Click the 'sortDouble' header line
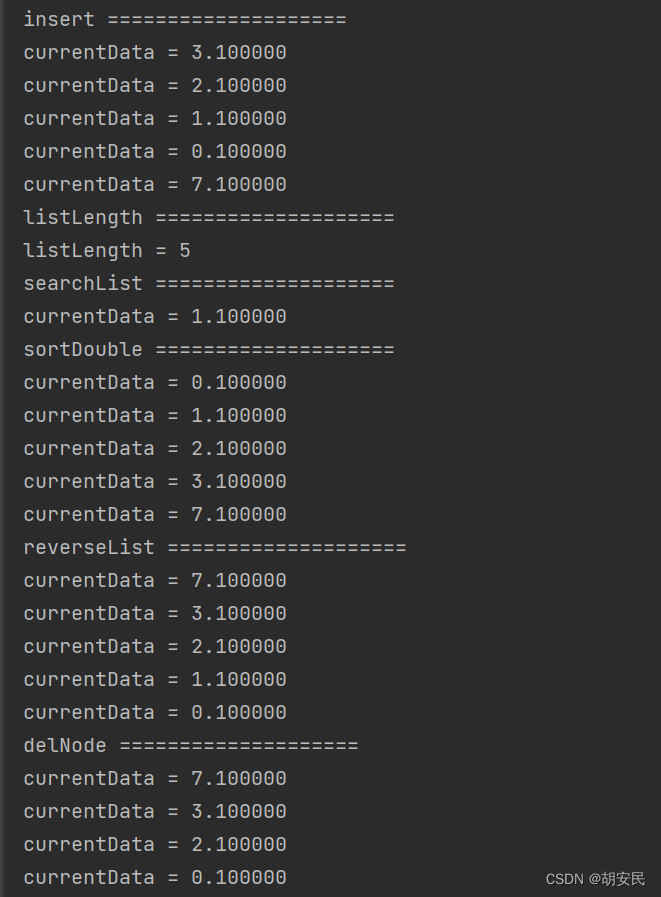Image resolution: width=661 pixels, height=897 pixels. (208, 349)
